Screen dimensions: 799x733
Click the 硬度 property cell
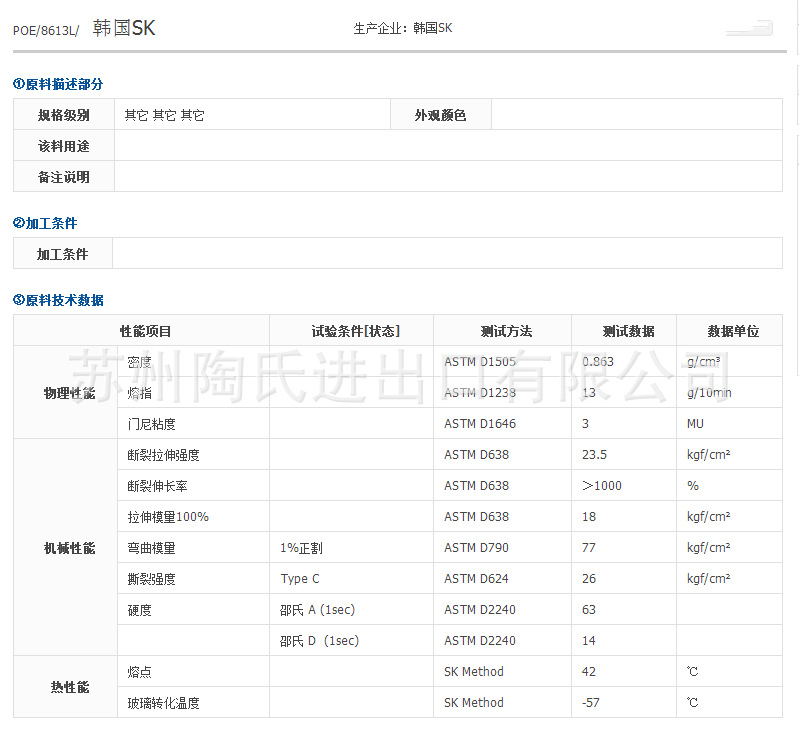(x=194, y=610)
